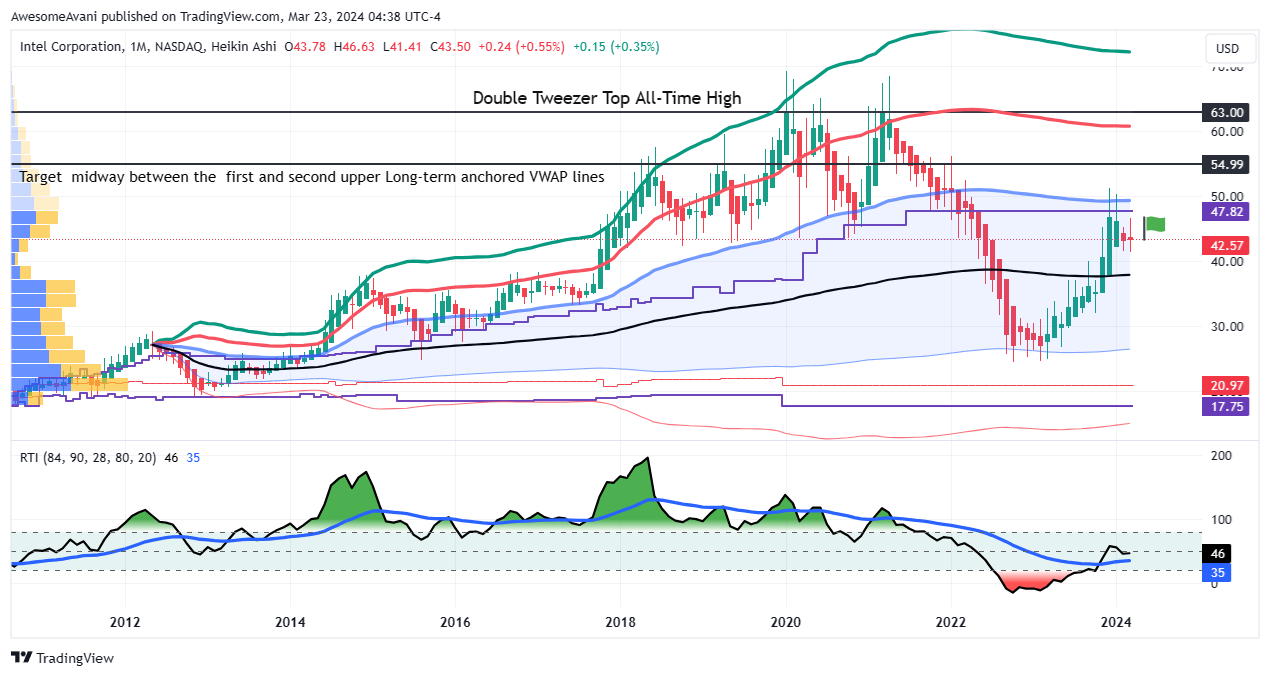Click the RTI 100 axis label
This screenshot has width=1270, height=677.
tap(1220, 519)
